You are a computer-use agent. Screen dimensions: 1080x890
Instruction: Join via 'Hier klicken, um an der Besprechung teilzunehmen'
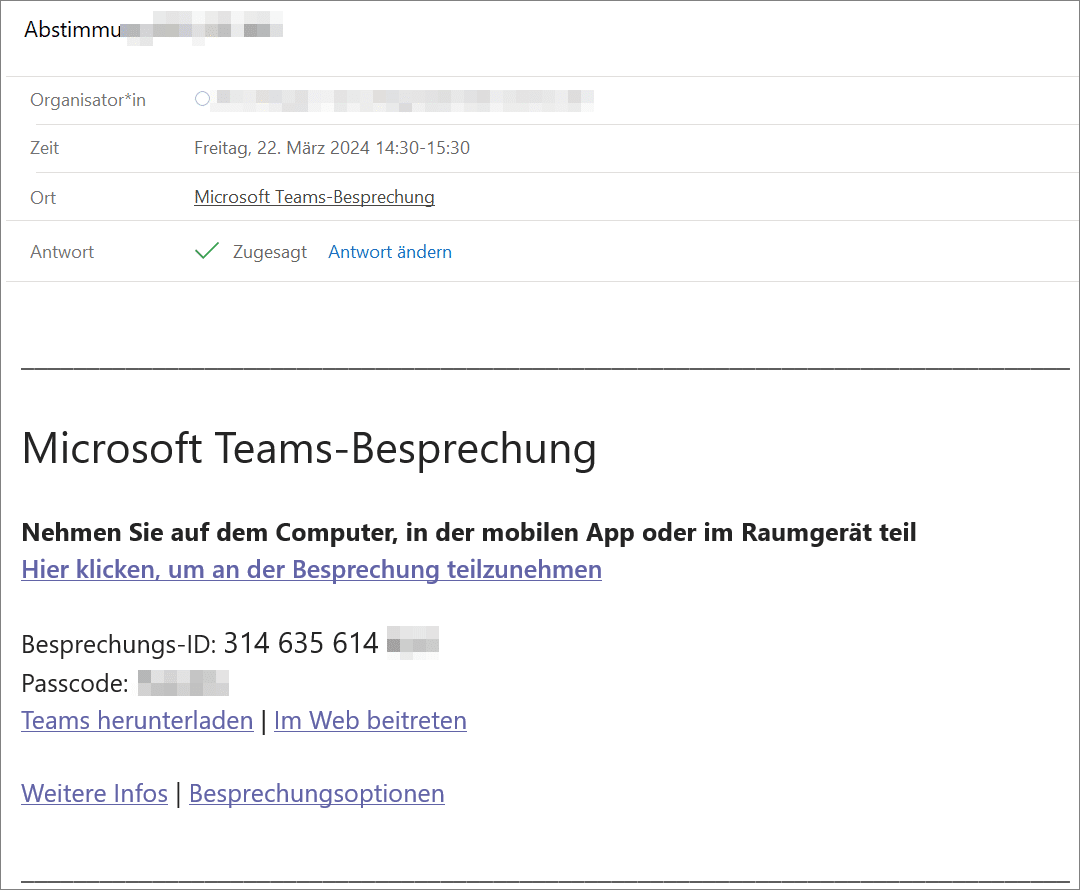311,570
